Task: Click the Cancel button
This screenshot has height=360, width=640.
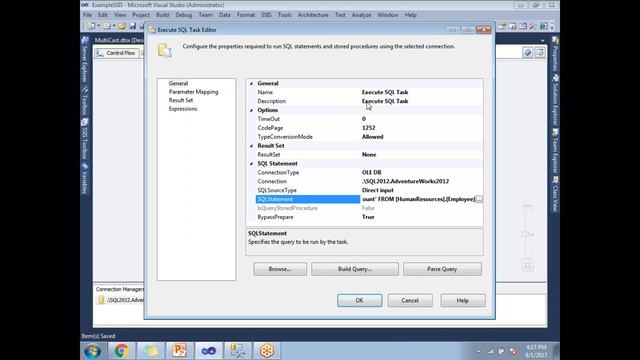Action: tap(410, 300)
